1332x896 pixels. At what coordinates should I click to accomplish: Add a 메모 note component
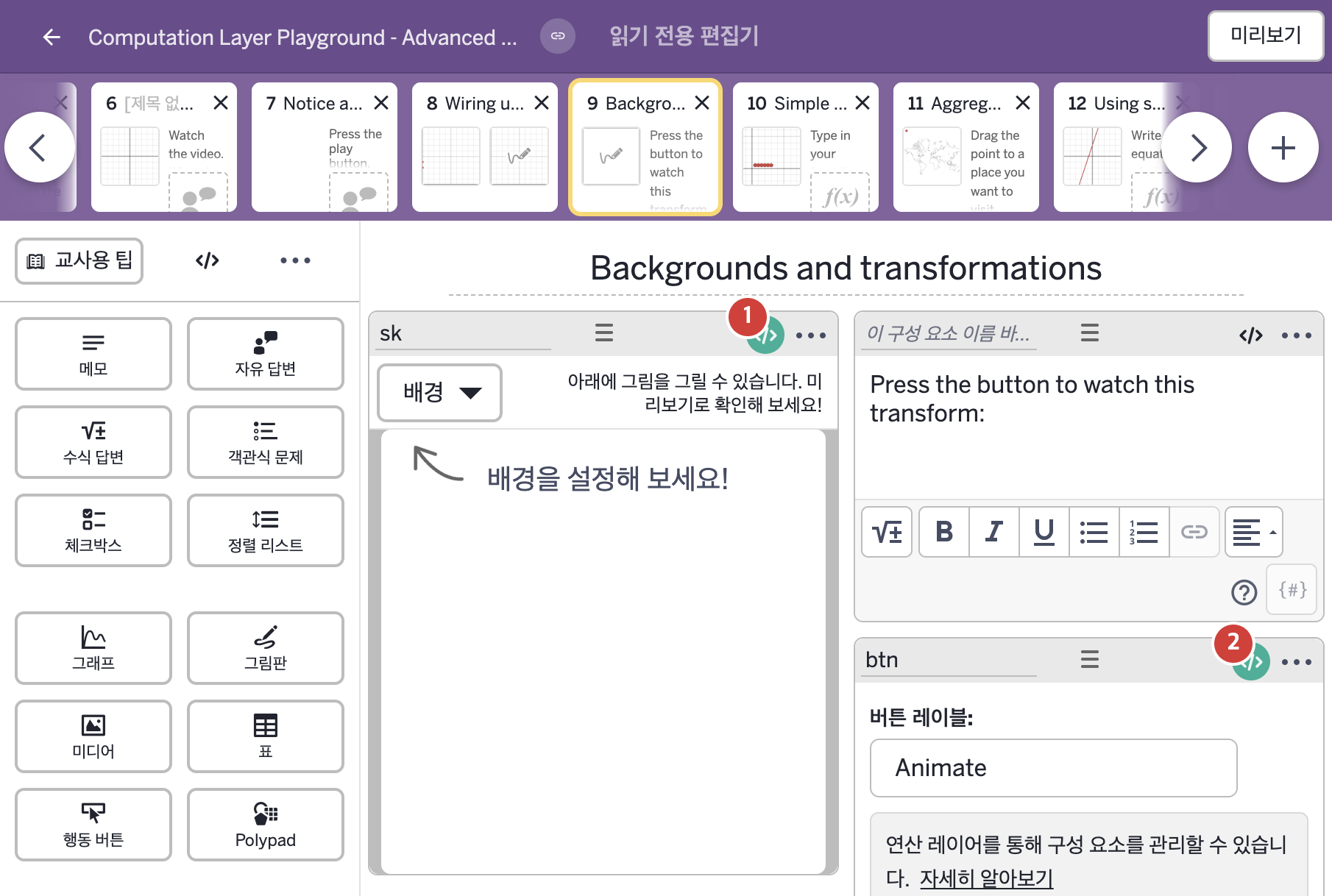click(x=93, y=354)
